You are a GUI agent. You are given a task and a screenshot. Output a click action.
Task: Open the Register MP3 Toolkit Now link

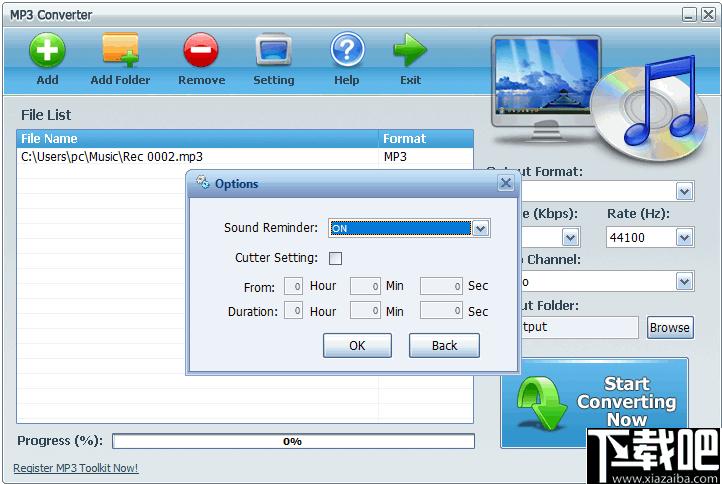[76, 468]
